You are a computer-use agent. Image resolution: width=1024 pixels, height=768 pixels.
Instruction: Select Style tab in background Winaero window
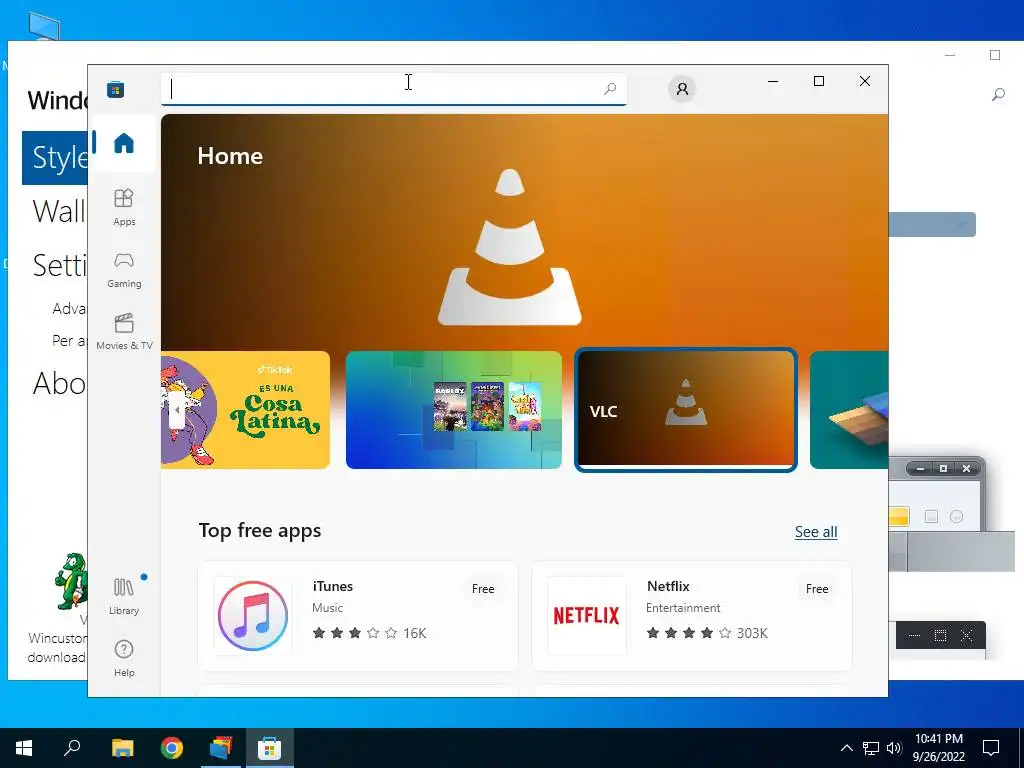(56, 157)
